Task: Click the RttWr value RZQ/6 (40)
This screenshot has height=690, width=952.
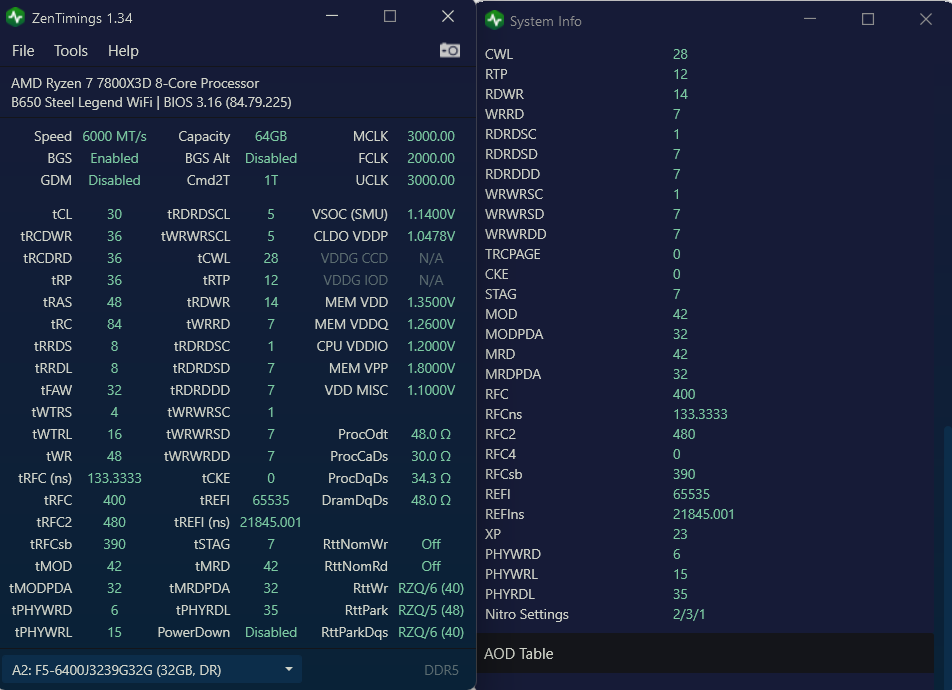Action: (430, 588)
